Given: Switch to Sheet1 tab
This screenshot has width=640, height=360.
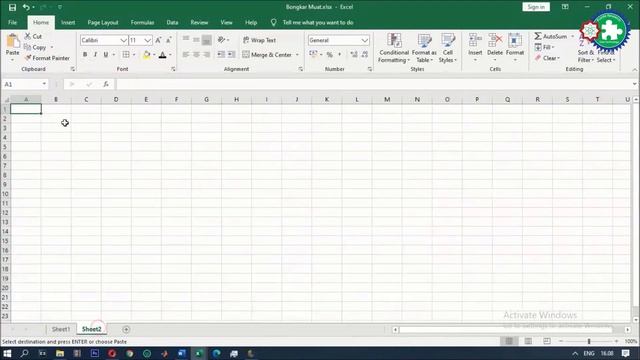Looking at the screenshot, I should [x=61, y=329].
